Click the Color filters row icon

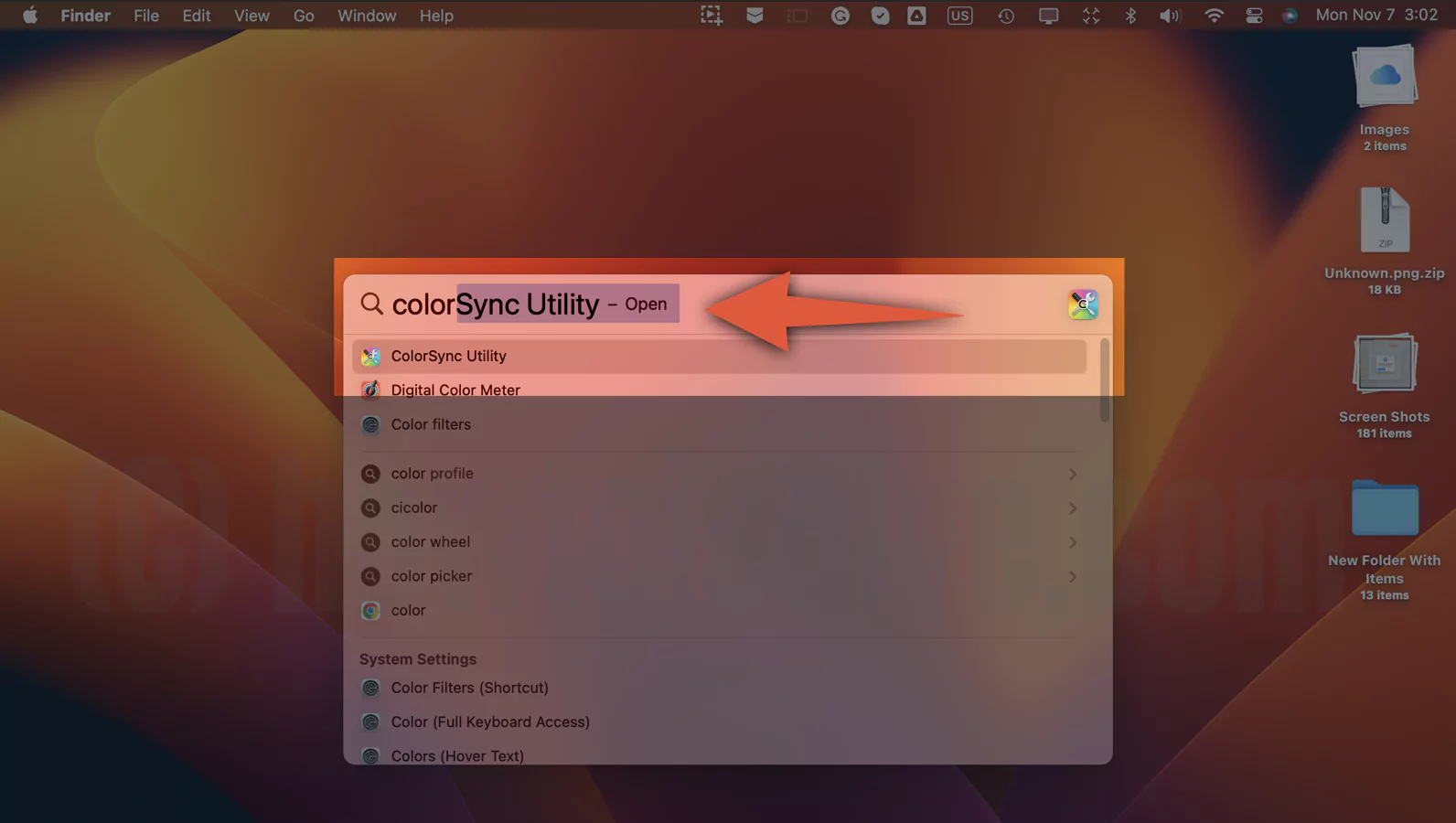pyautogui.click(x=370, y=424)
